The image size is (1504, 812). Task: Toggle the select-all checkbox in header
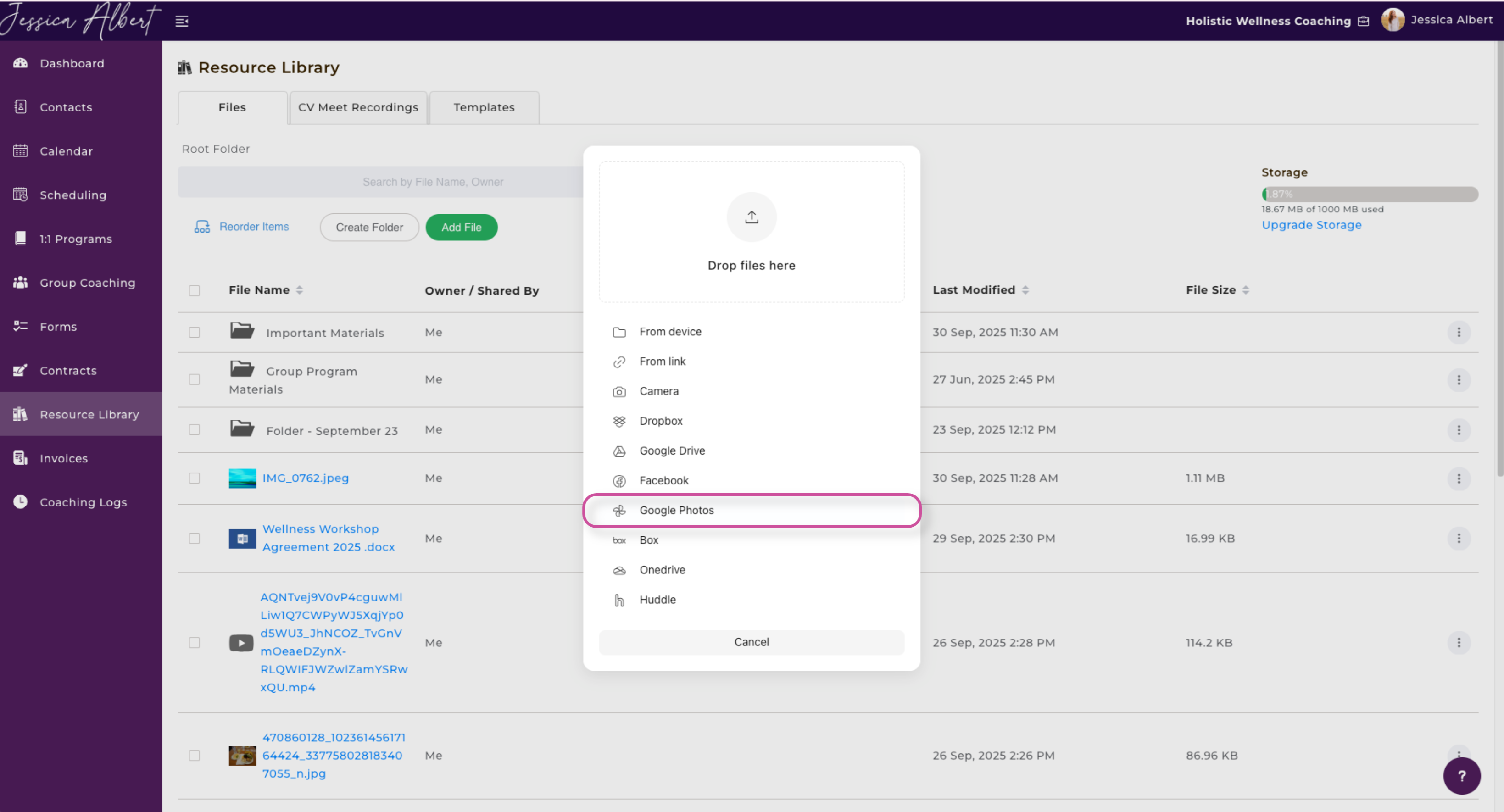(x=195, y=291)
